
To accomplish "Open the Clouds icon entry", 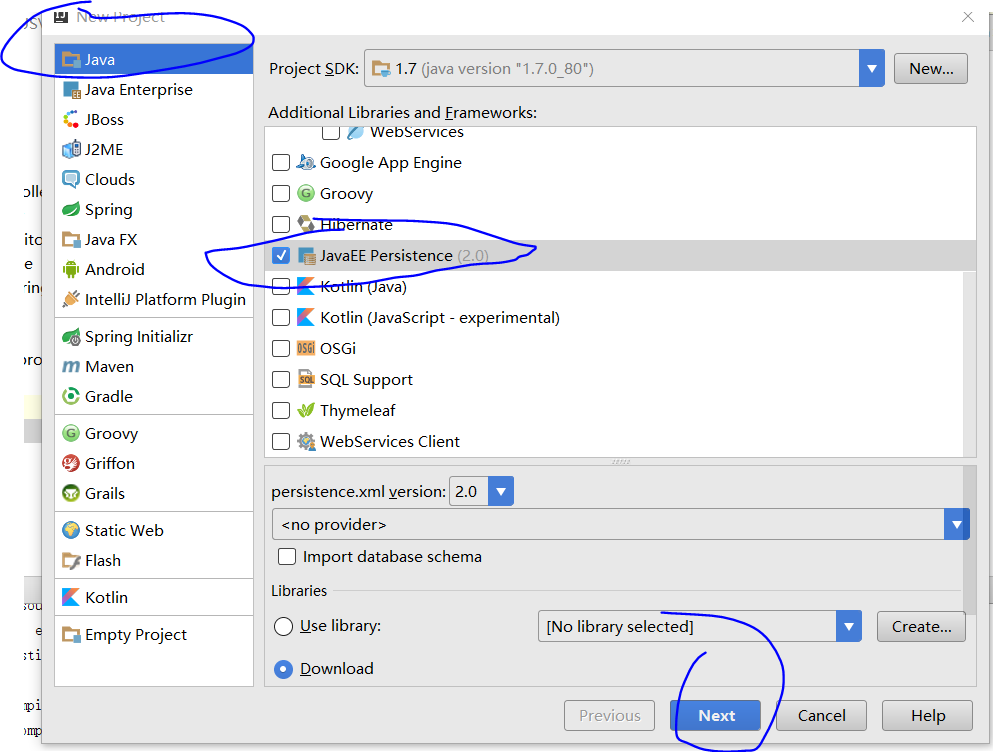I will (x=71, y=179).
